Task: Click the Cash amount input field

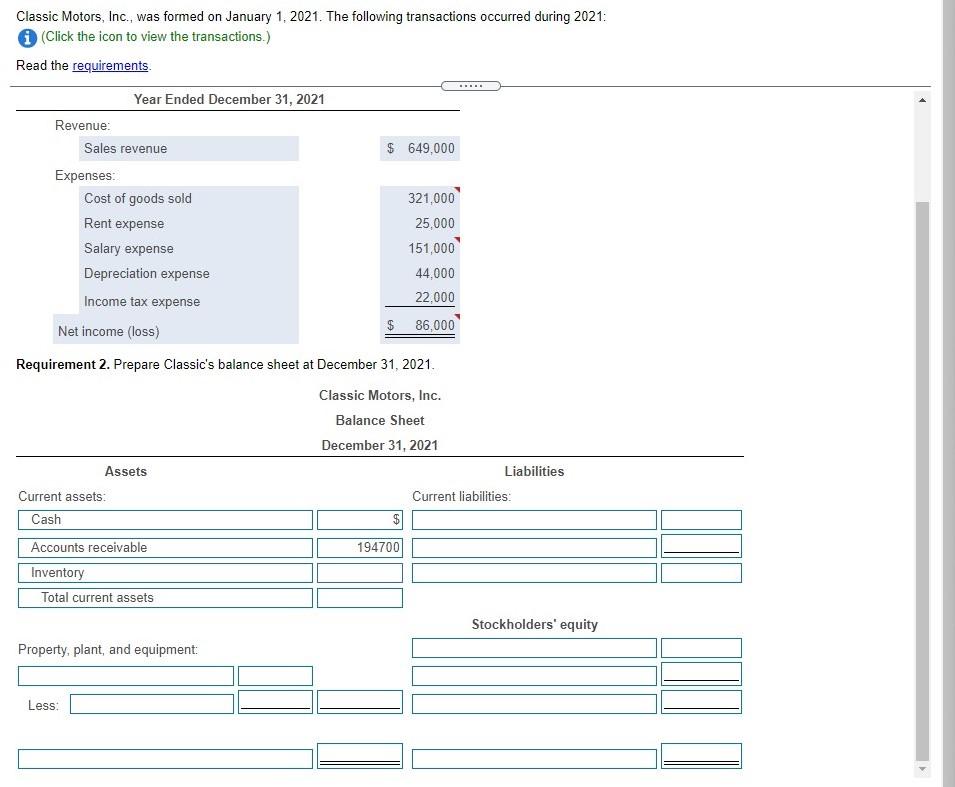Action: [x=360, y=520]
